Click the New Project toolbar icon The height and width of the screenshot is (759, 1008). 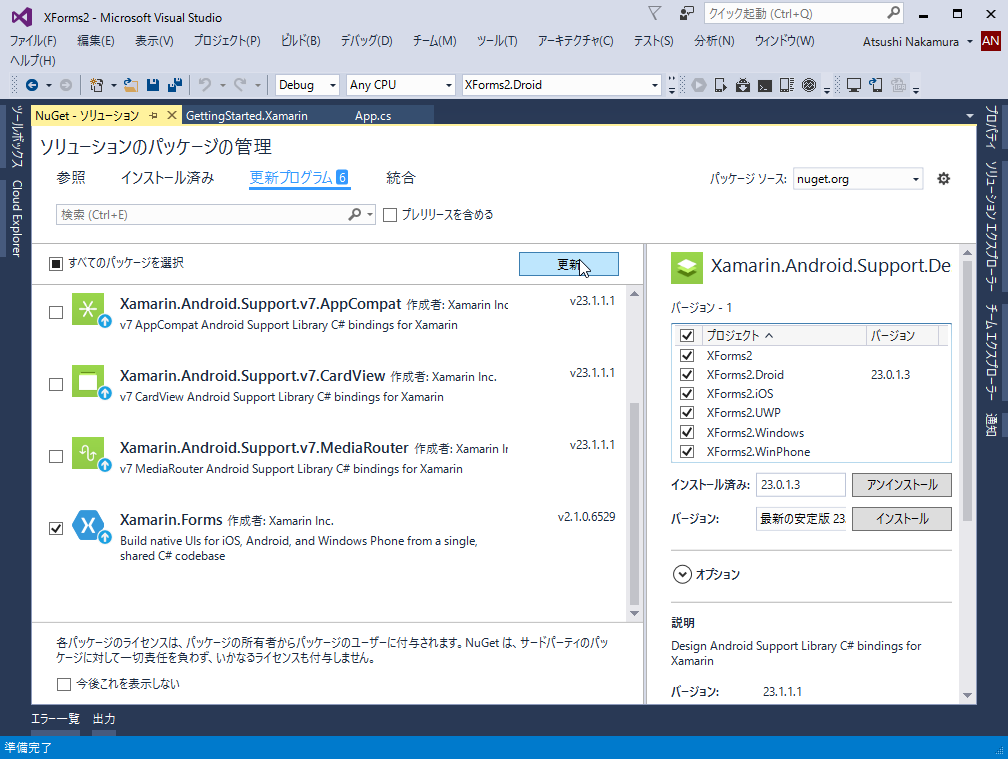point(96,85)
